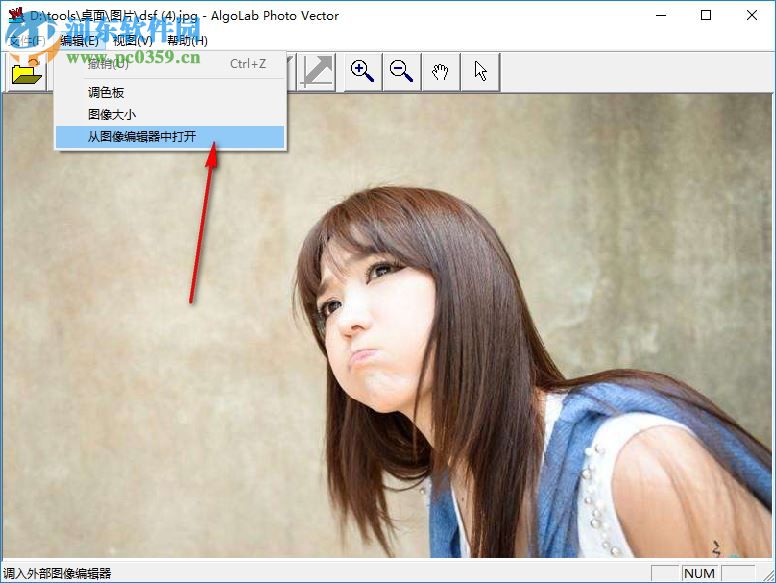Select the Zoom Out magnifier tool
Image resolution: width=776 pixels, height=583 pixels.
click(401, 72)
